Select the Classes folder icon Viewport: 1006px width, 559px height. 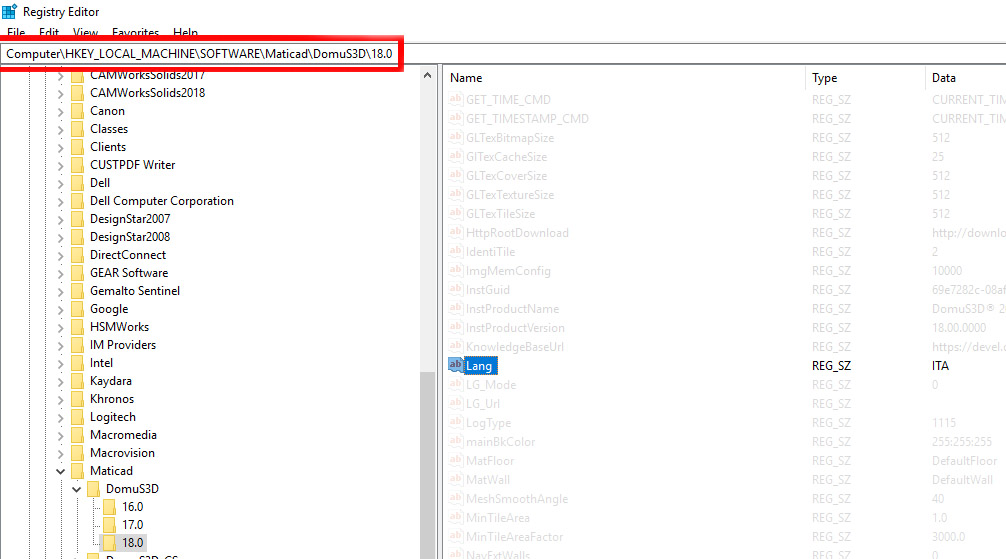[x=78, y=128]
